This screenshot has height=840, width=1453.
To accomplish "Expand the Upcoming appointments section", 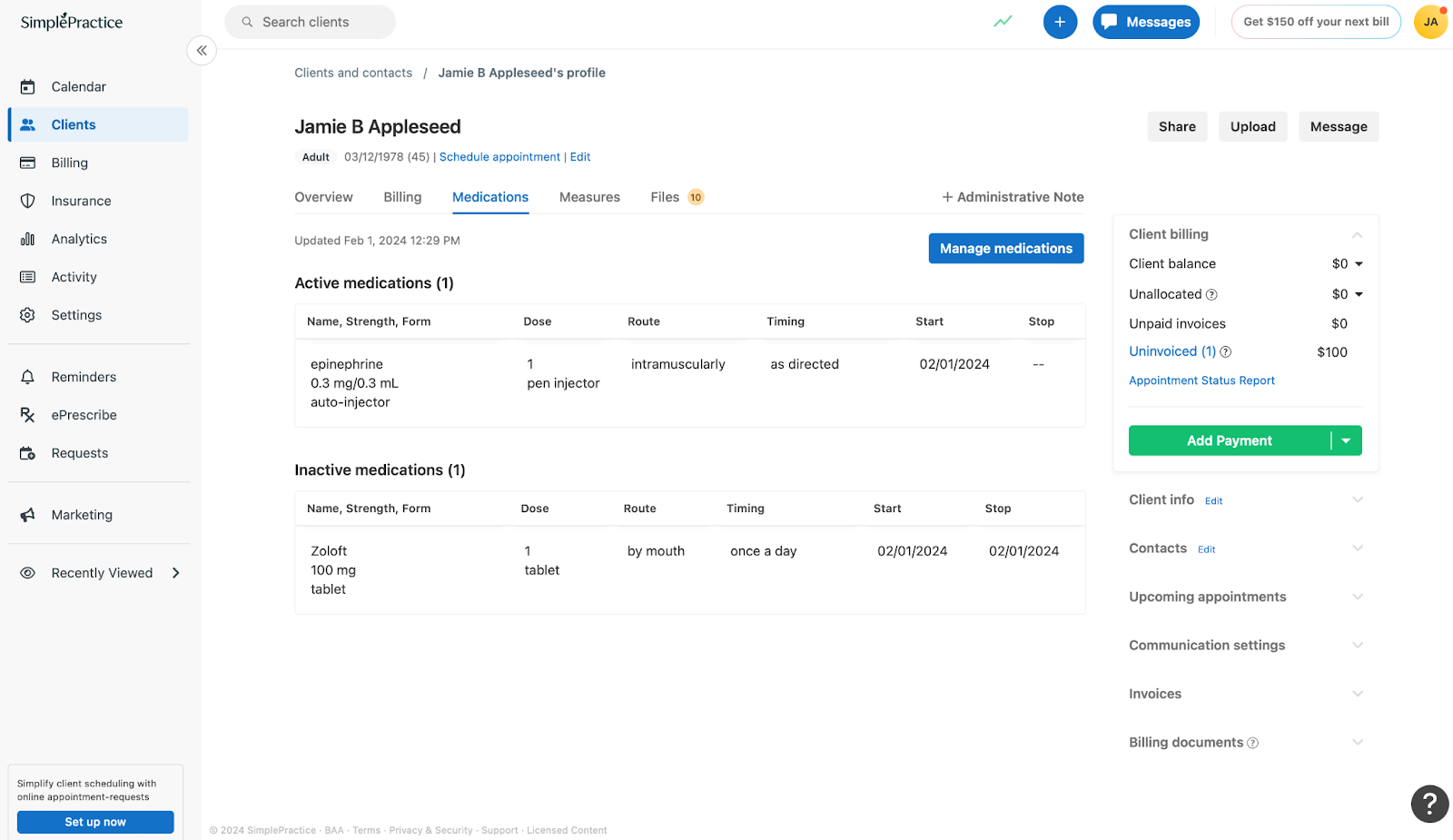I will [x=1357, y=597].
